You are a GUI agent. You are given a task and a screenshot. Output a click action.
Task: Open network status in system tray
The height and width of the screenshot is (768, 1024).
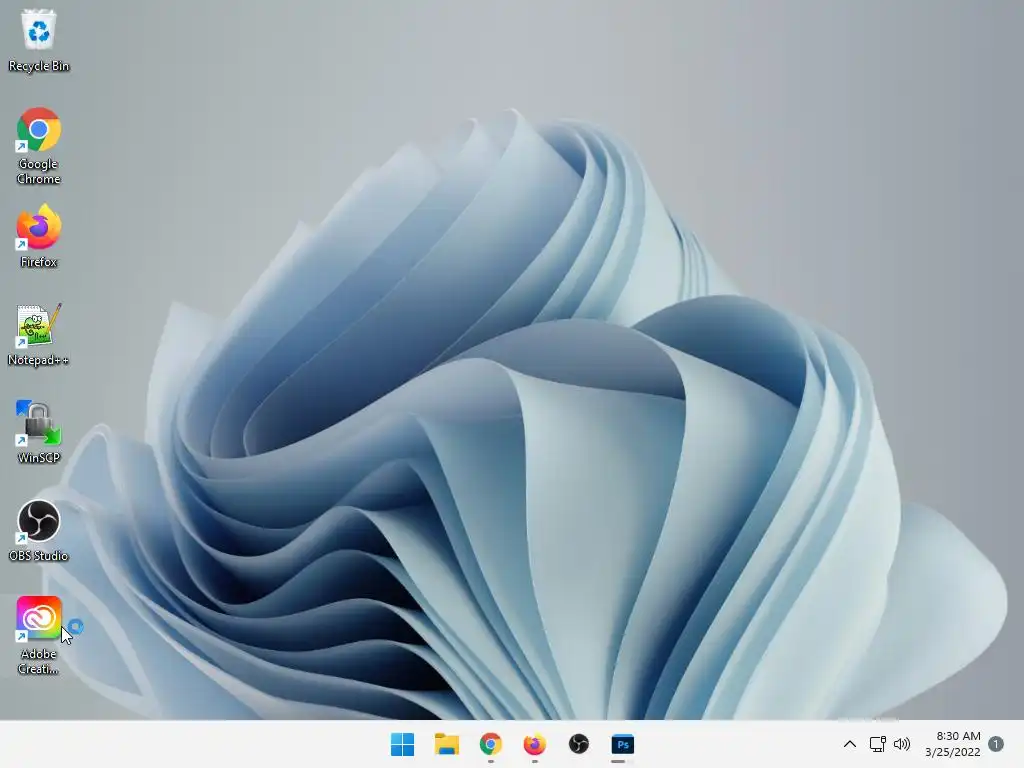[878, 744]
